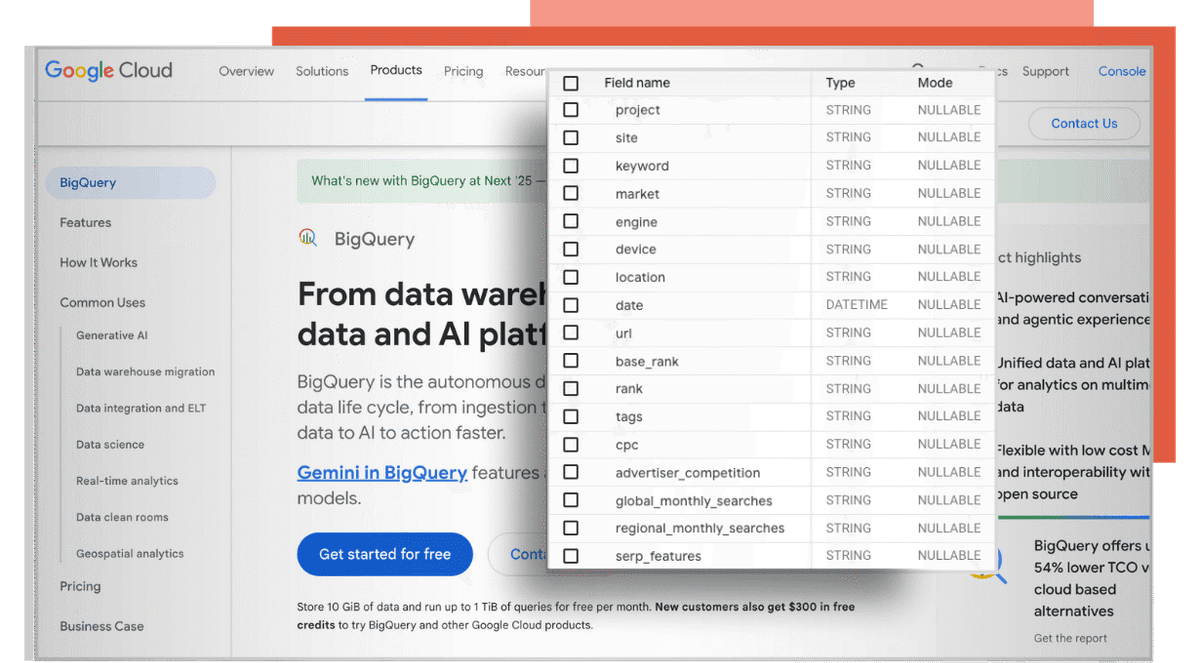Go to the Pricing tab in the header
The image size is (1200, 663).
(463, 71)
